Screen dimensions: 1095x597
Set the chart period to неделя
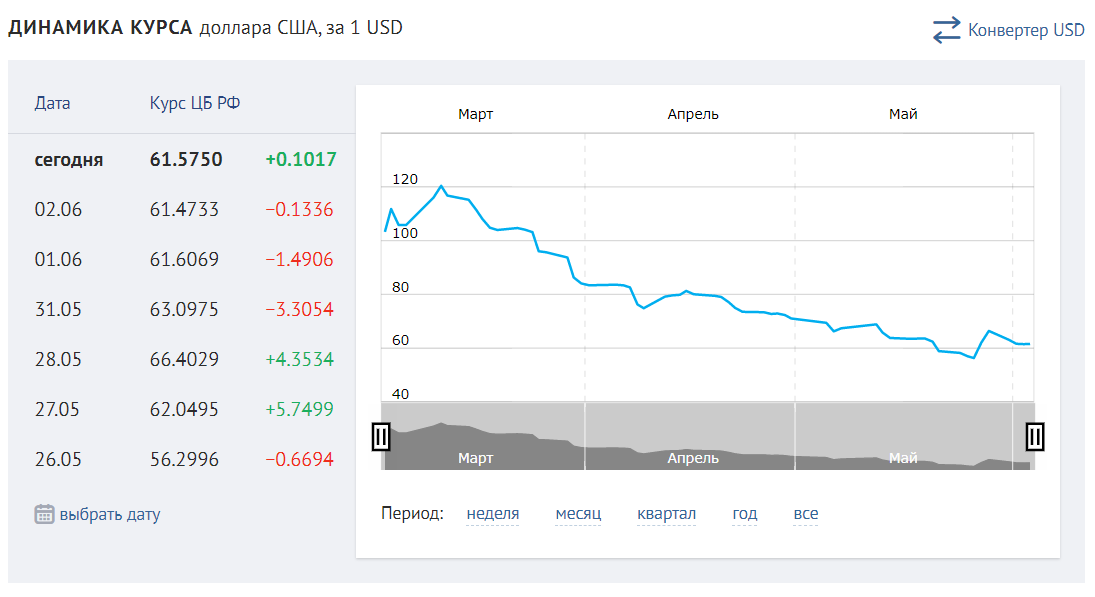[493, 514]
